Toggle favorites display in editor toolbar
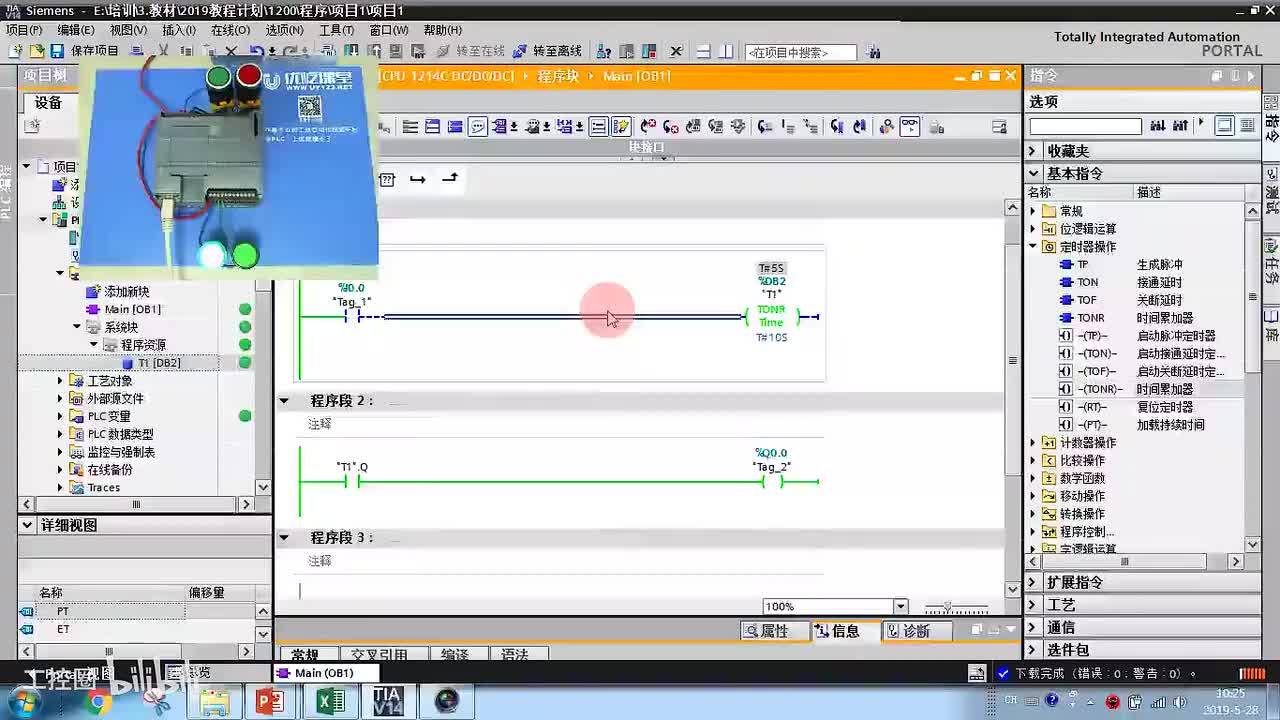 pos(621,126)
